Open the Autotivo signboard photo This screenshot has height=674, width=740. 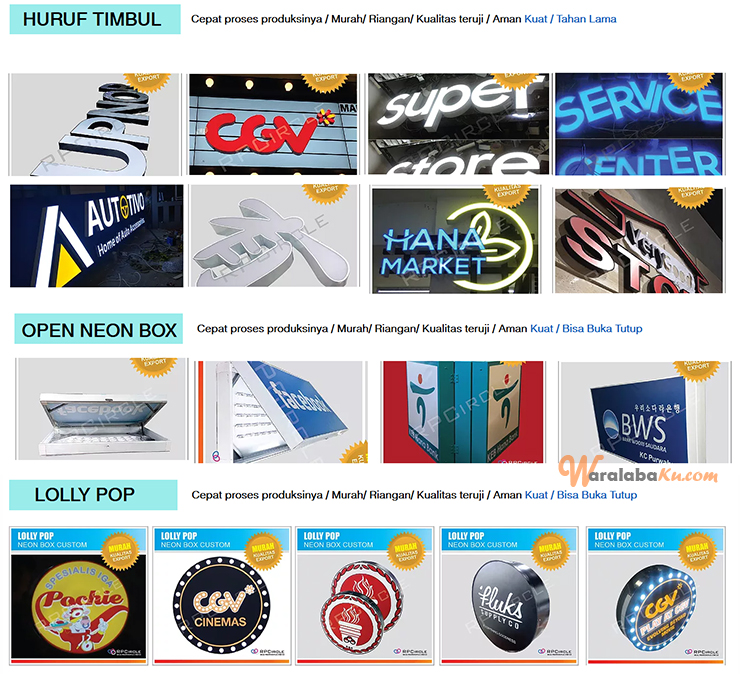[96, 236]
